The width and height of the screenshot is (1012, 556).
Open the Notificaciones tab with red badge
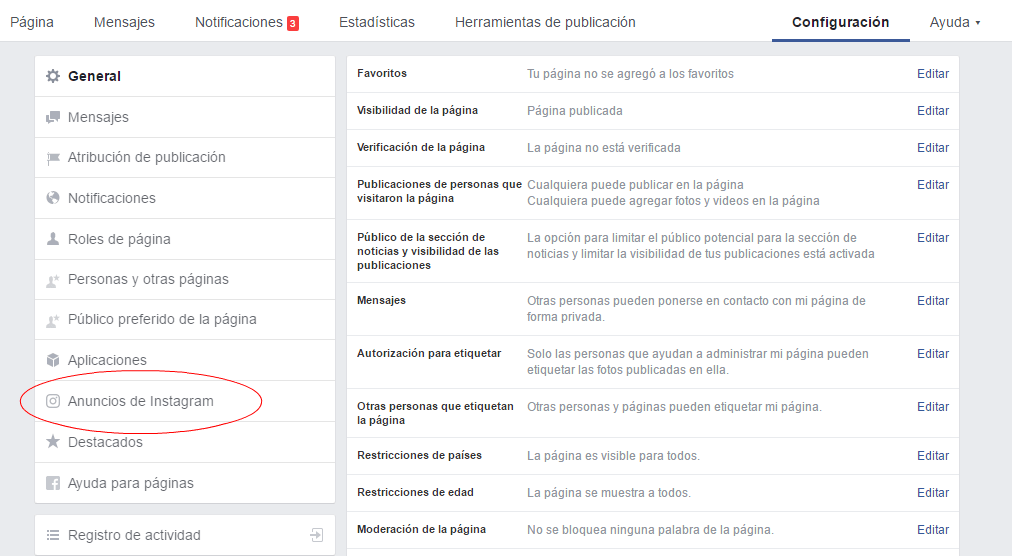tap(246, 22)
